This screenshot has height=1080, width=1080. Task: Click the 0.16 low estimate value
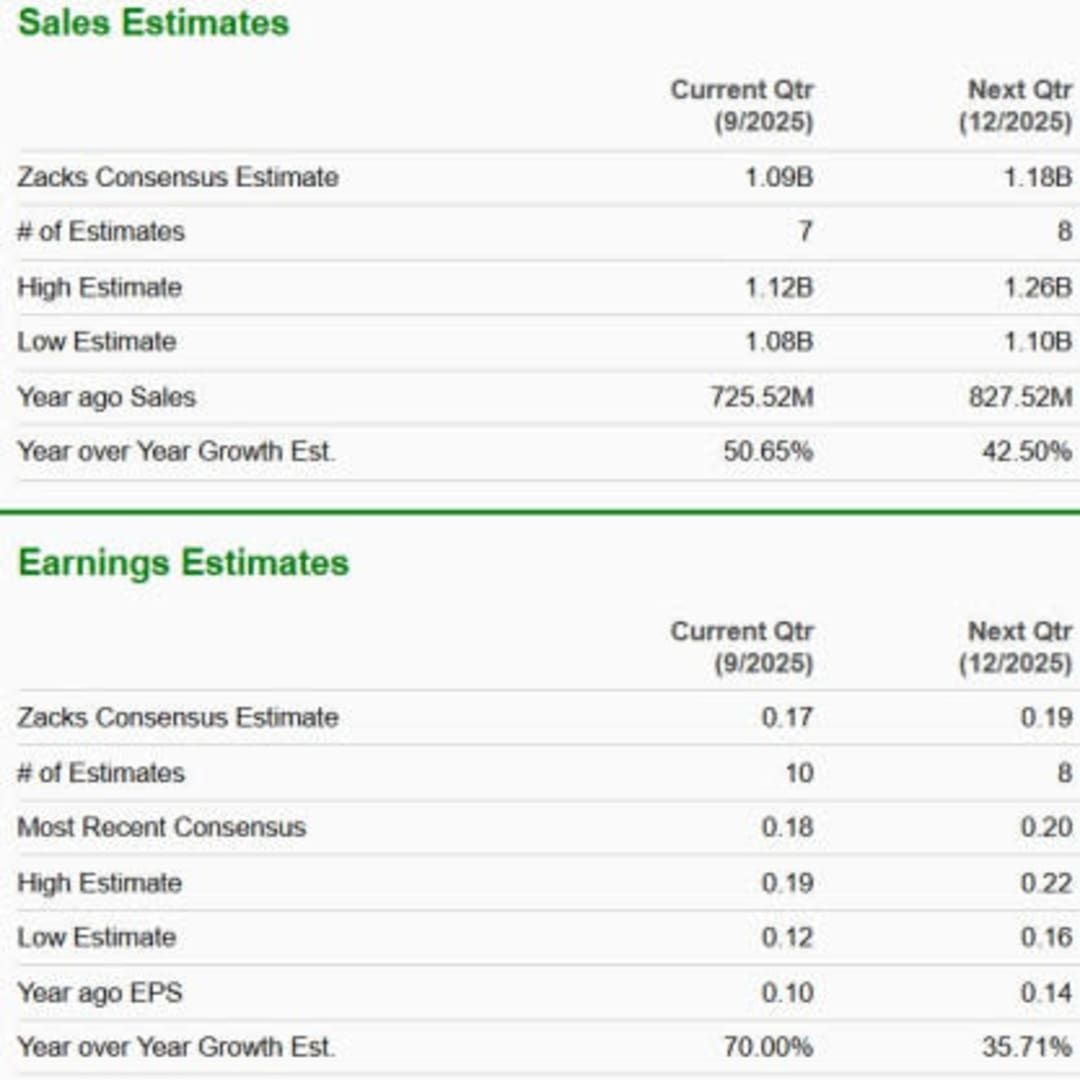coord(1046,937)
